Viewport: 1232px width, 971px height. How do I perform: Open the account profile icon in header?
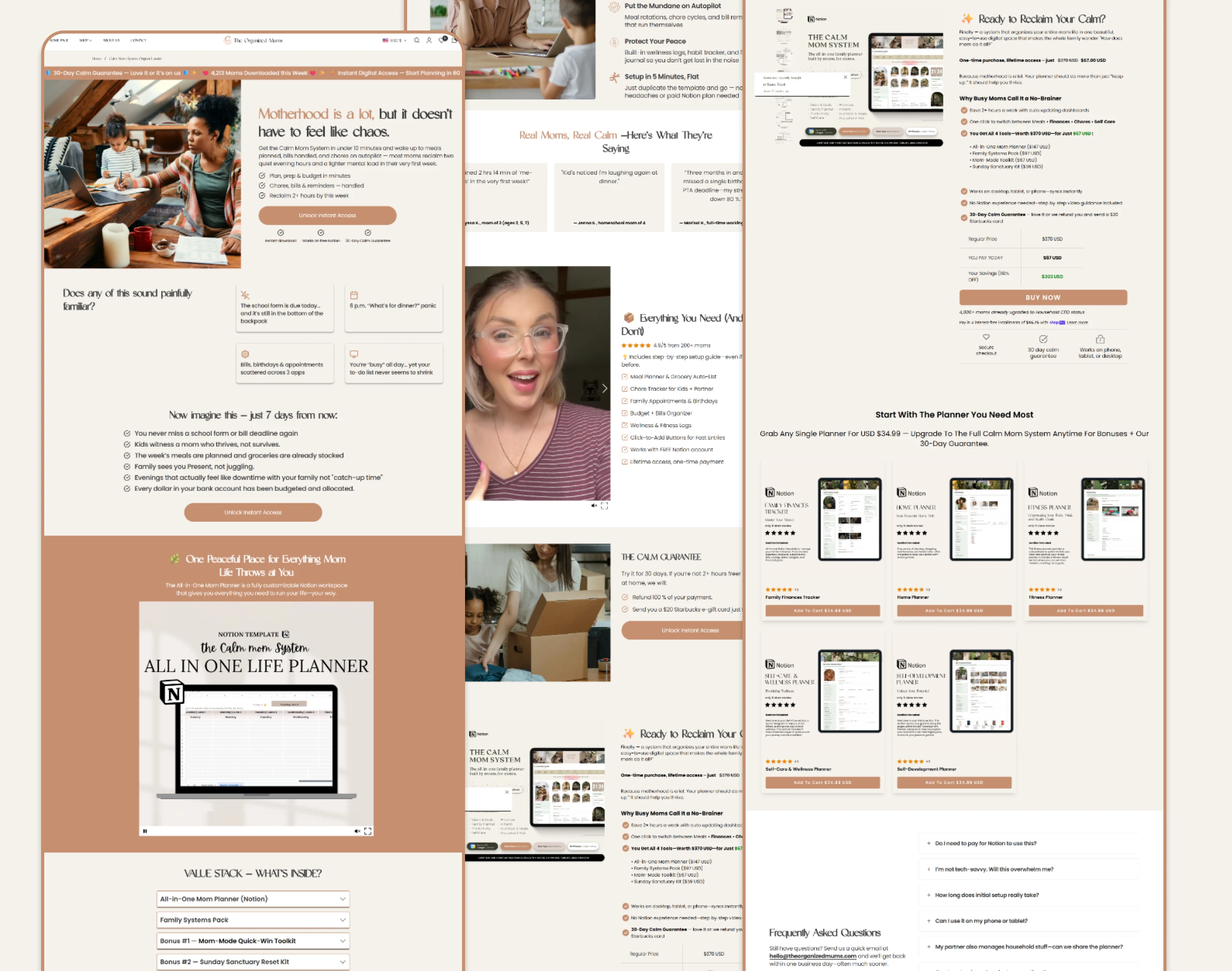pos(429,40)
